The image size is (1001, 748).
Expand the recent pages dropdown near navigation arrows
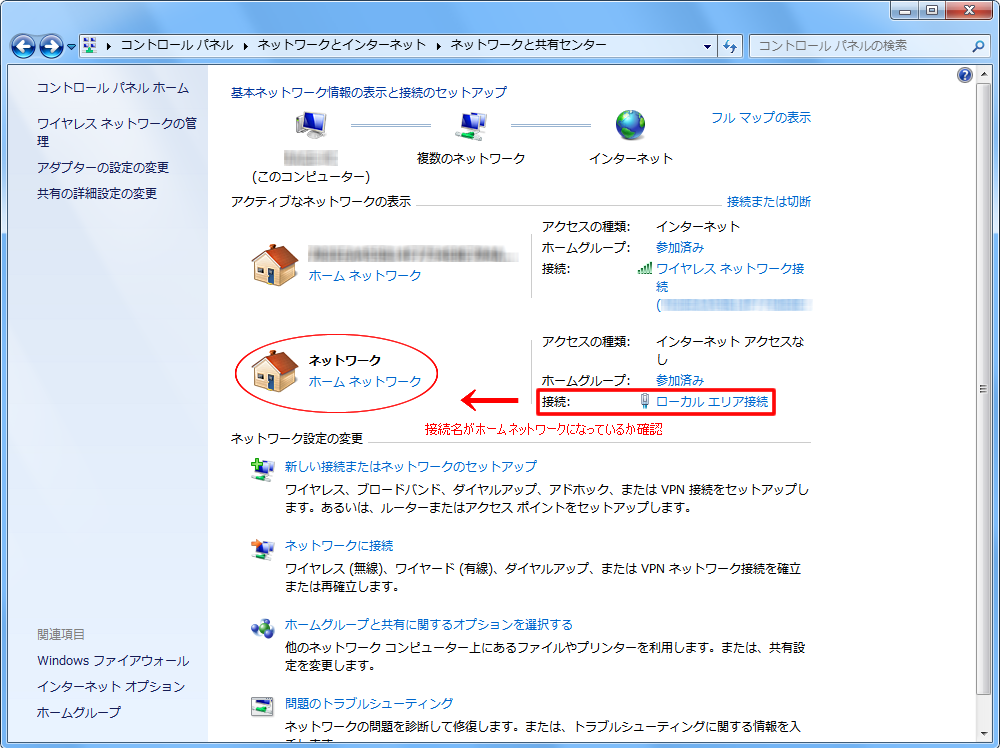(72, 47)
